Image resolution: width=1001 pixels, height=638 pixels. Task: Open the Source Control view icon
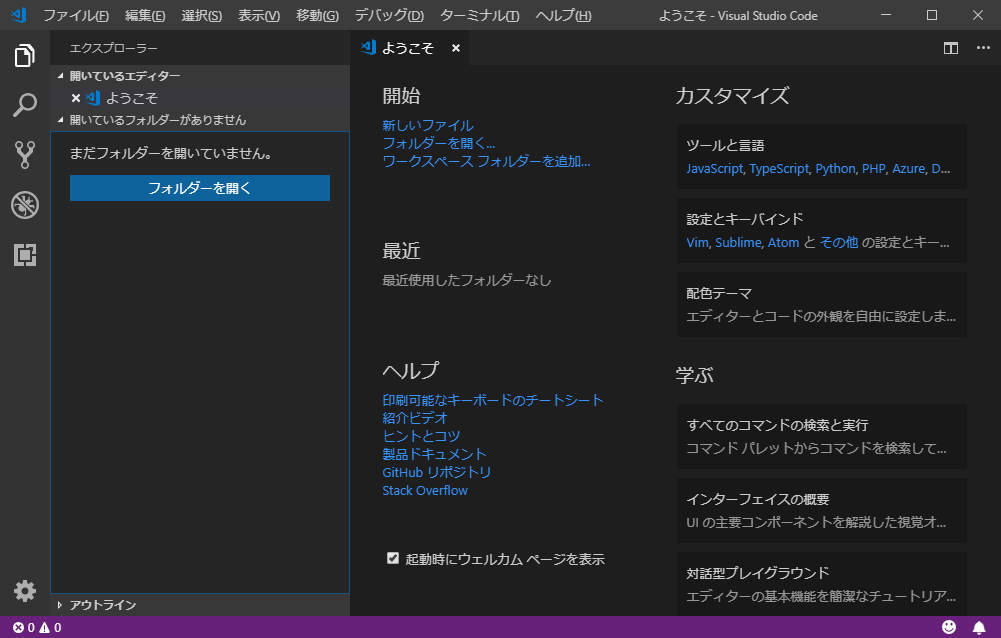[25, 155]
